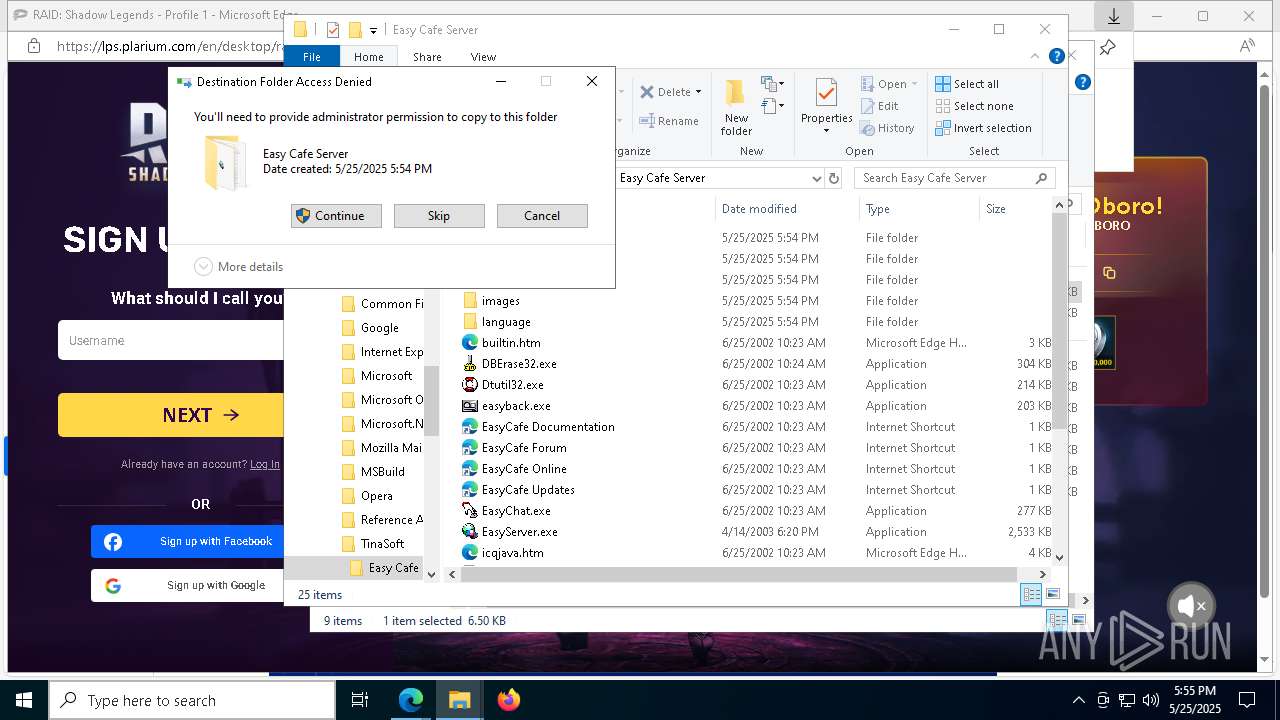Select the language folder icon
This screenshot has width=1280, height=720.
[x=470, y=322]
